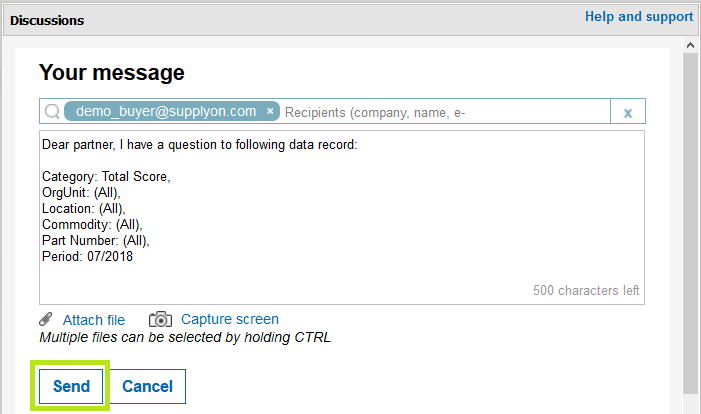Click the 'Category: Total Score' line
The height and width of the screenshot is (414, 701).
point(106,177)
